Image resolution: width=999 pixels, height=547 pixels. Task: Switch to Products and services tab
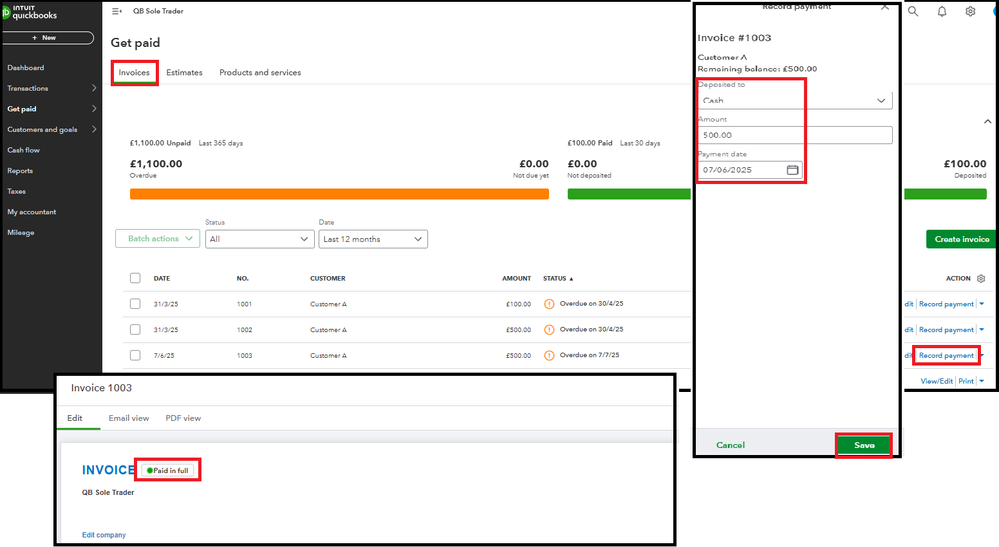(260, 73)
